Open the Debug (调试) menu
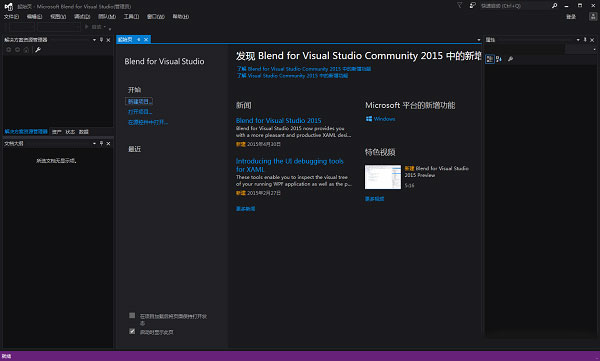This screenshot has width=600, height=361. click(x=82, y=17)
